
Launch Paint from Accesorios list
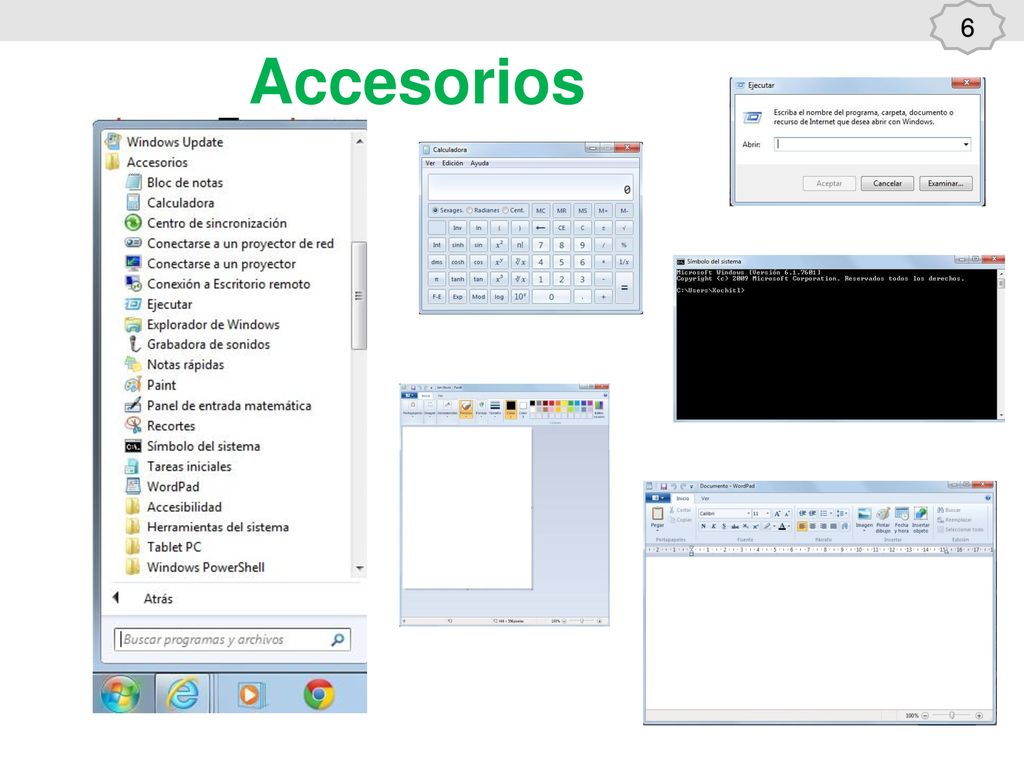(150, 385)
